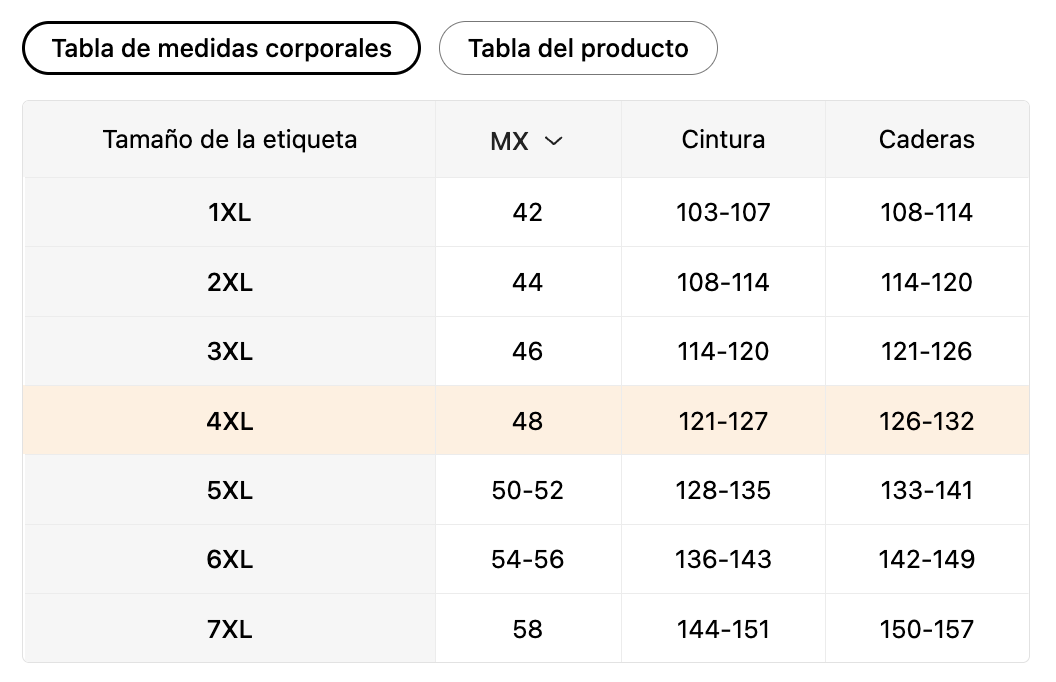The image size is (1056, 682).
Task: Select the 2XL size row label
Action: point(229,282)
